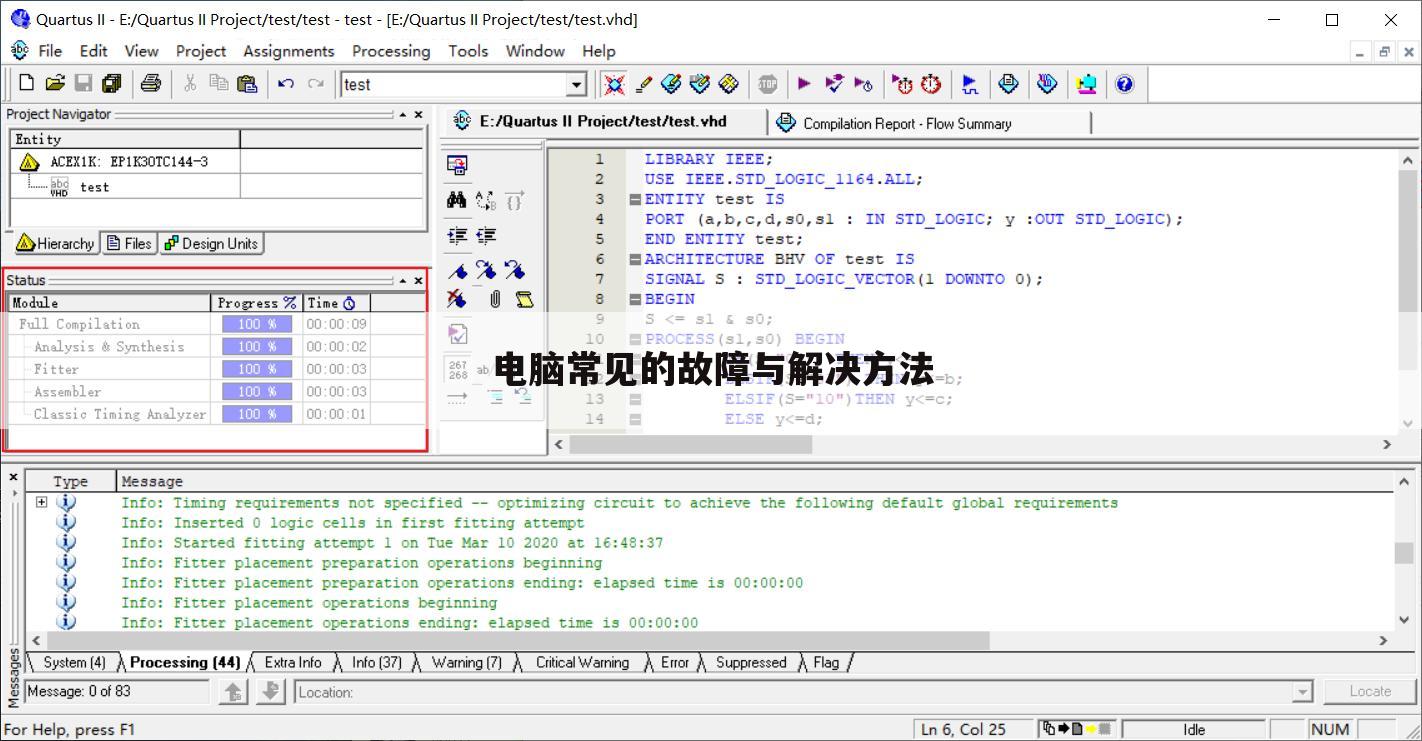Click the Full Compilation 100% progress bar
Screen dimensions: 1422x741
click(x=257, y=324)
